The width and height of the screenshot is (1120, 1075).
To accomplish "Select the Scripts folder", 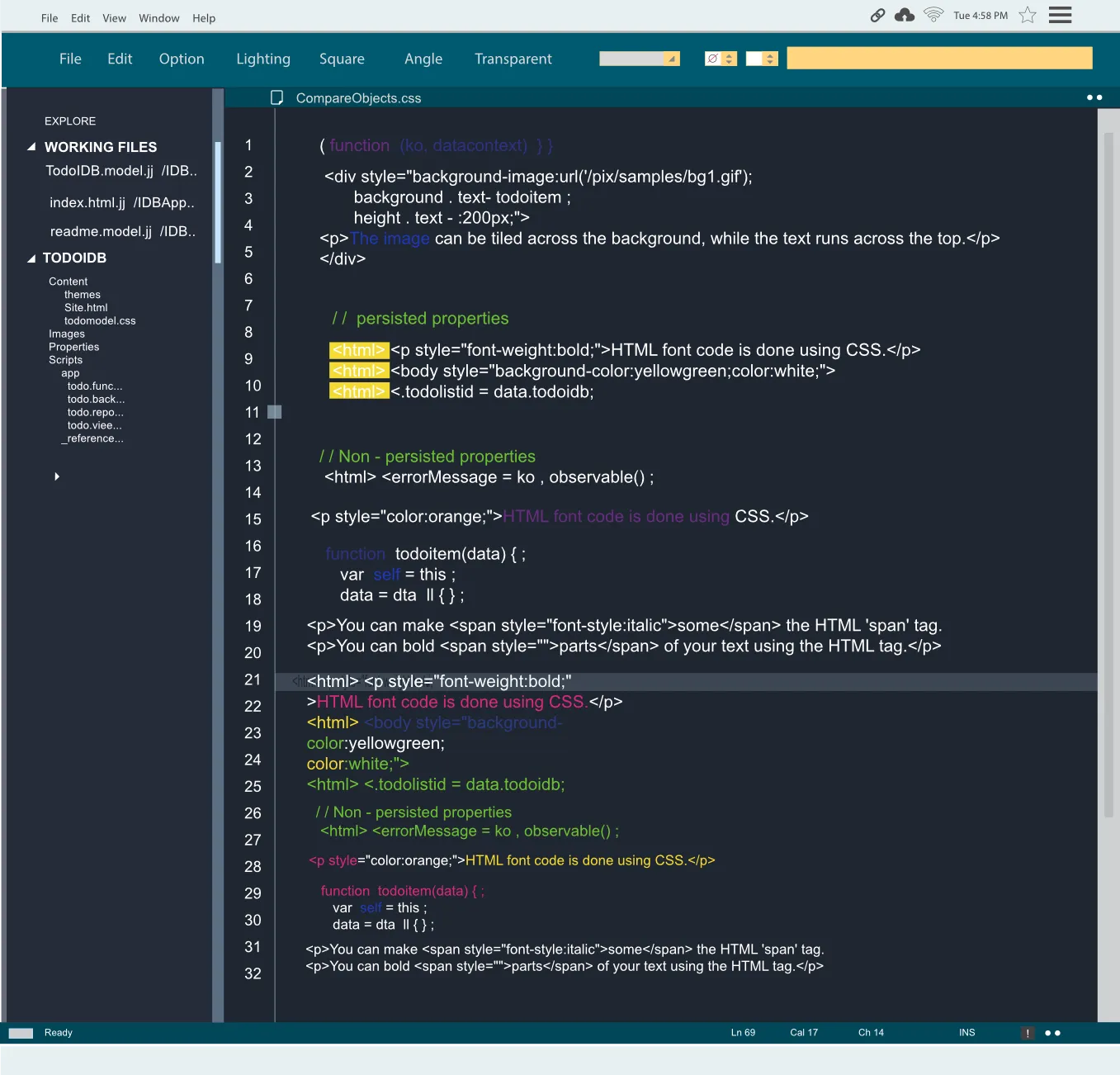I will [x=65, y=360].
